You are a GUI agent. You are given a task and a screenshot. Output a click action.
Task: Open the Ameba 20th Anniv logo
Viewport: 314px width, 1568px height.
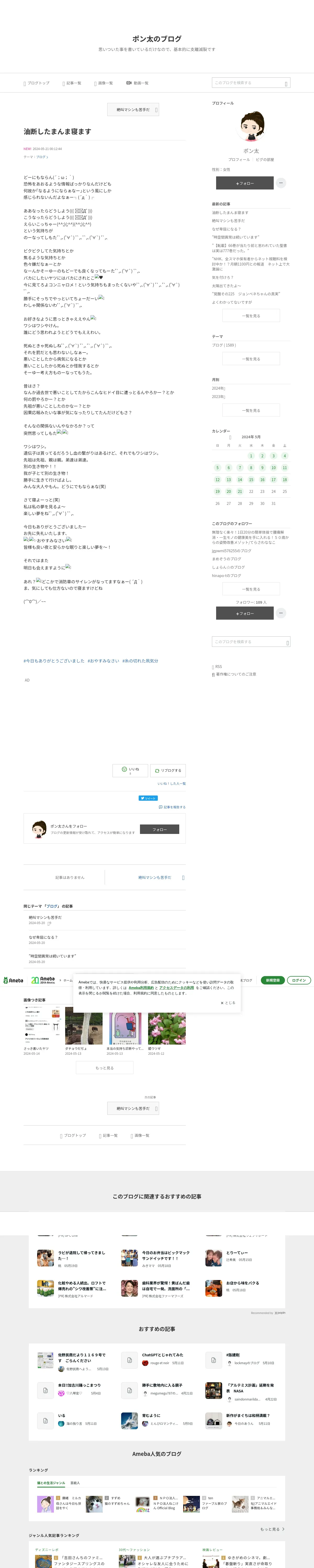(x=43, y=980)
